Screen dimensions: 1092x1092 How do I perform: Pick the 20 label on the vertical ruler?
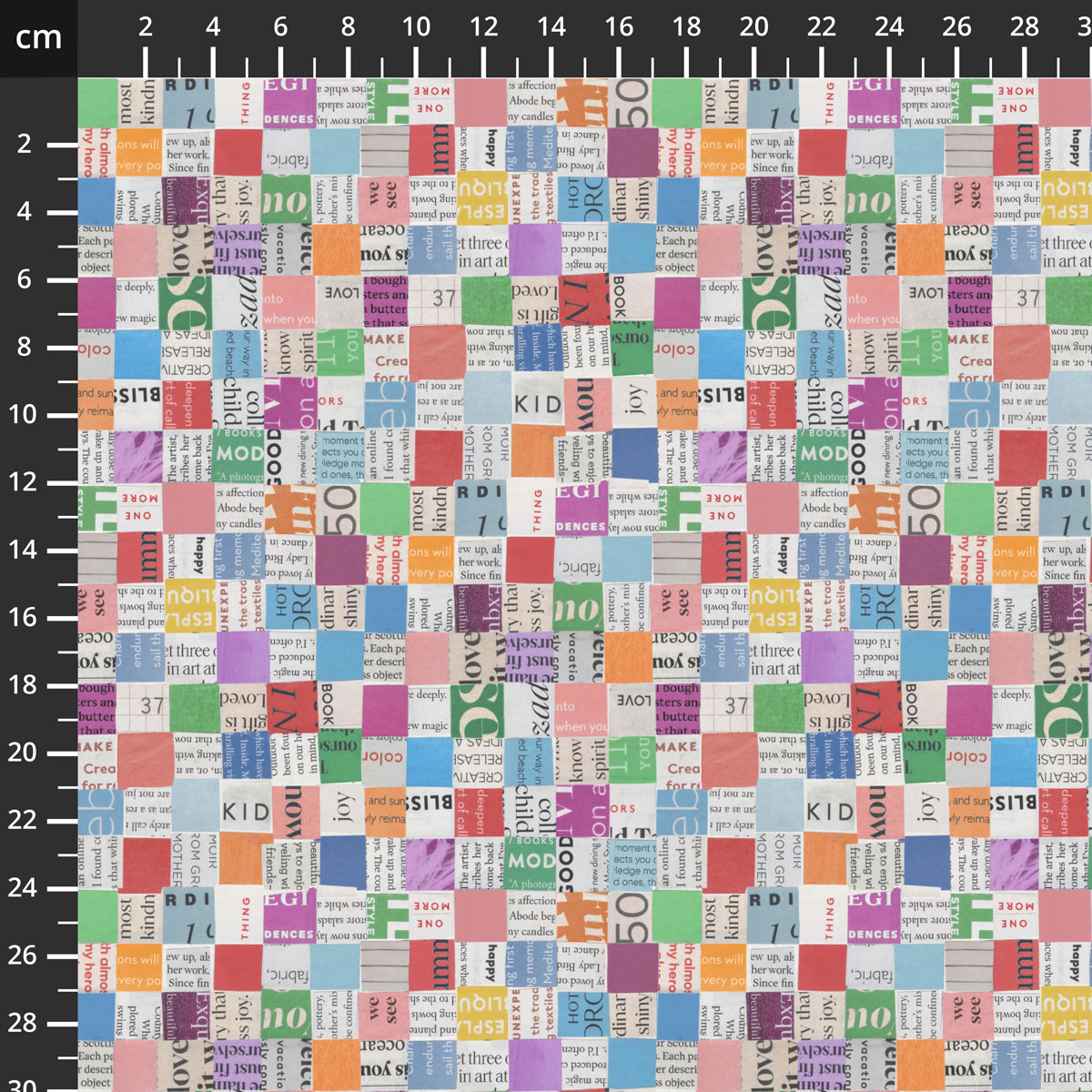pyautogui.click(x=24, y=753)
